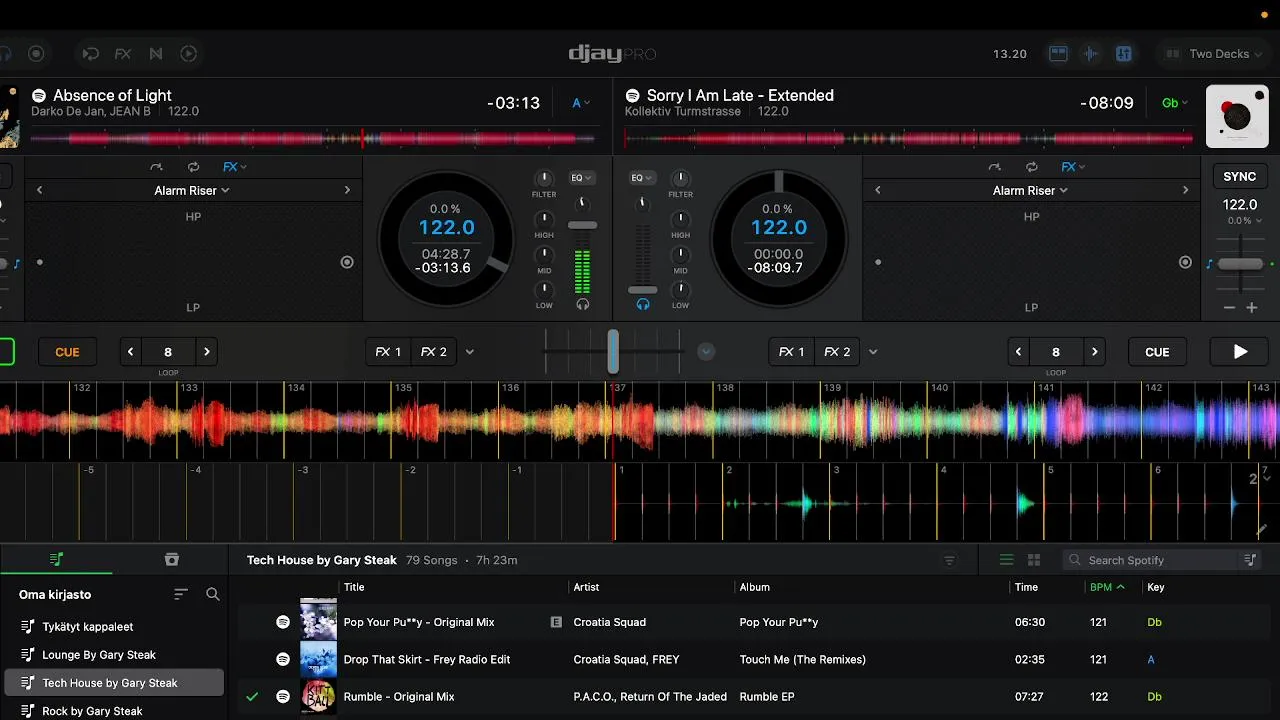
Task: Double right deck loop length arrow
Action: [1094, 352]
